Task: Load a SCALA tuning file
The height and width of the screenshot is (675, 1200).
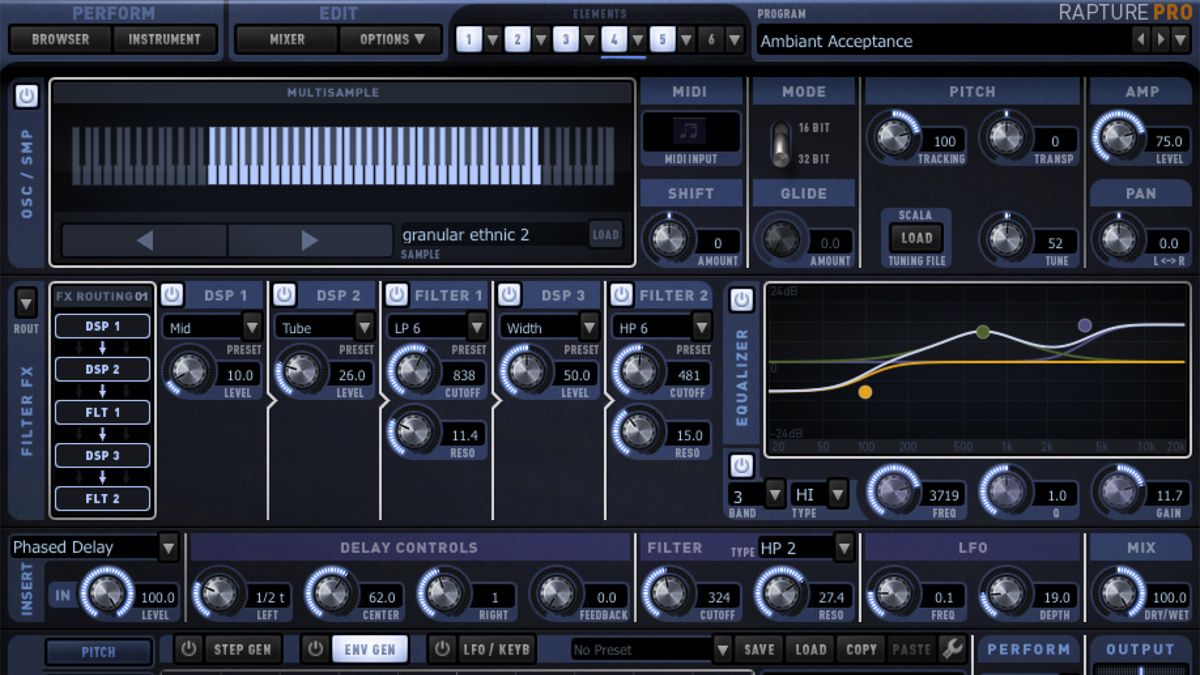Action: pos(916,238)
